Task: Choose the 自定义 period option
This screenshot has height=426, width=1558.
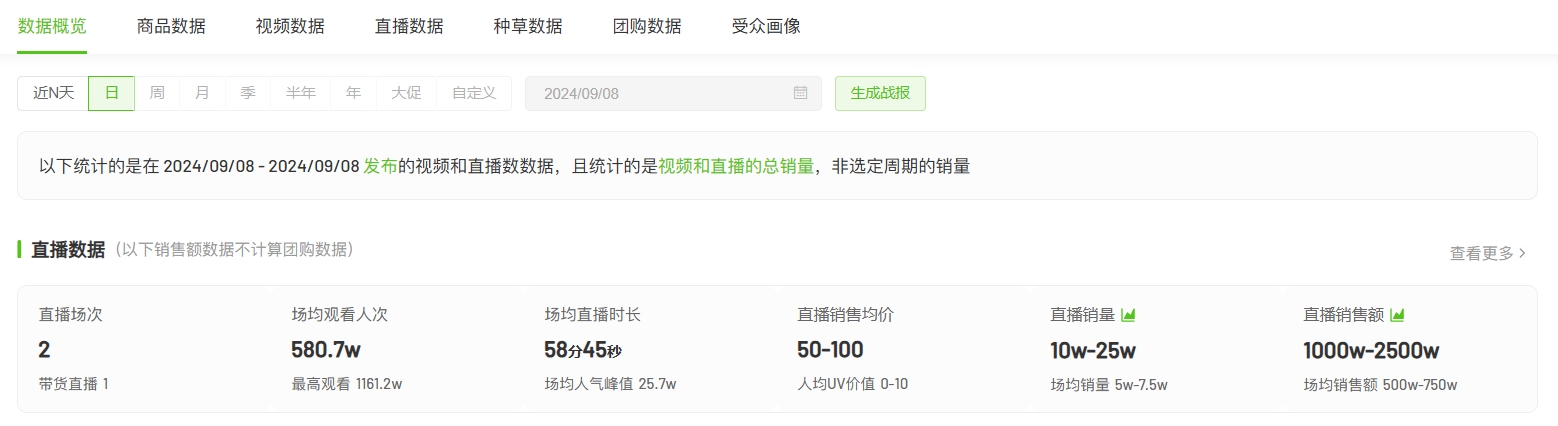Action: [474, 93]
